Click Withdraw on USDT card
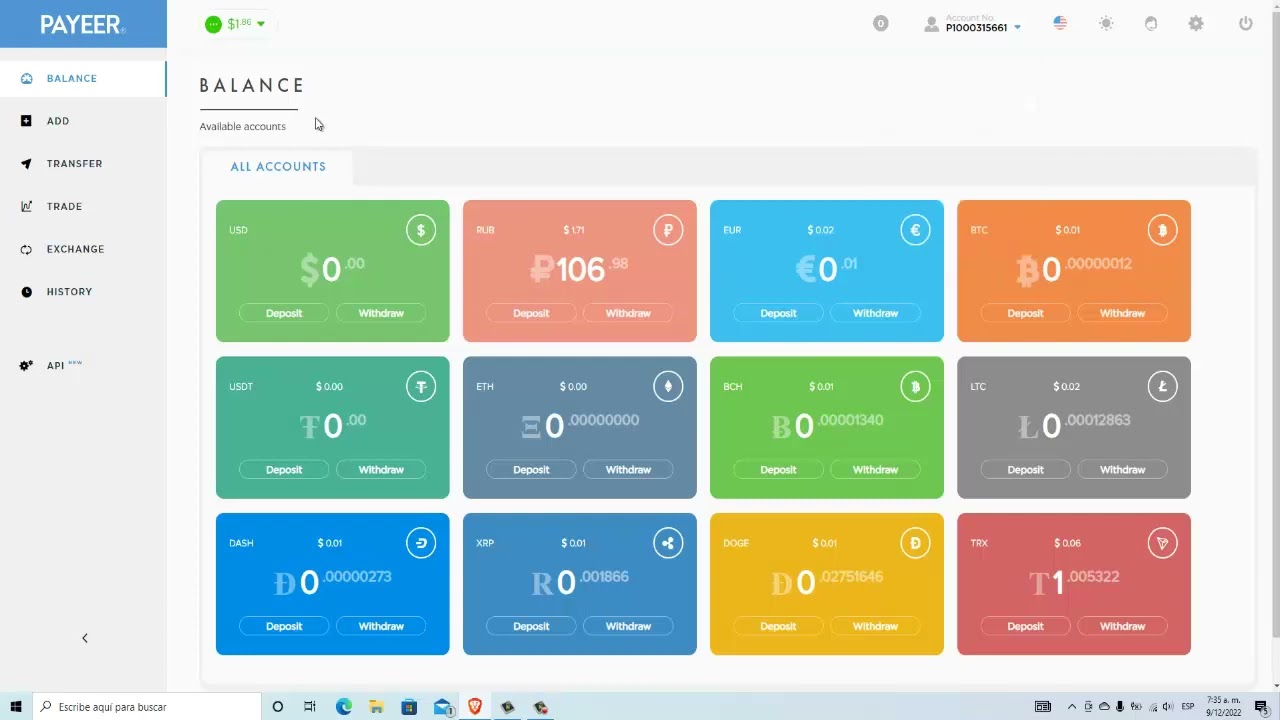 pyautogui.click(x=381, y=469)
